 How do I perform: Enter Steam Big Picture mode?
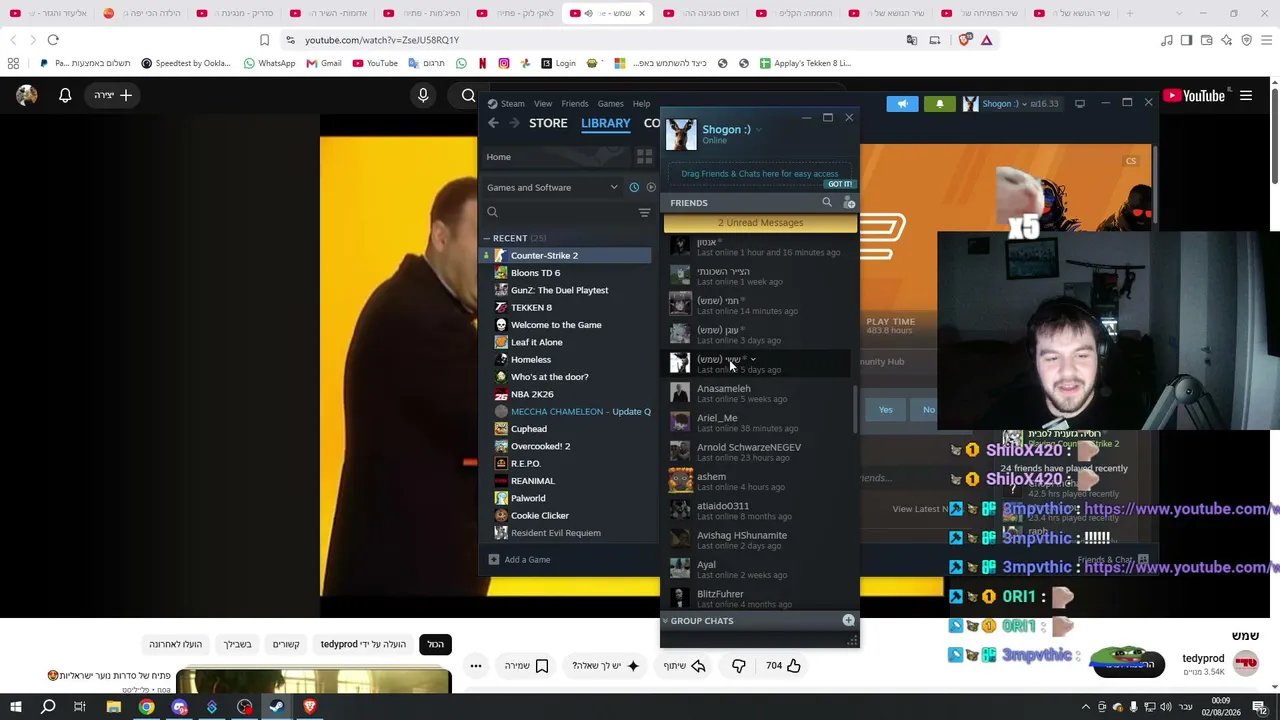click(x=1079, y=103)
